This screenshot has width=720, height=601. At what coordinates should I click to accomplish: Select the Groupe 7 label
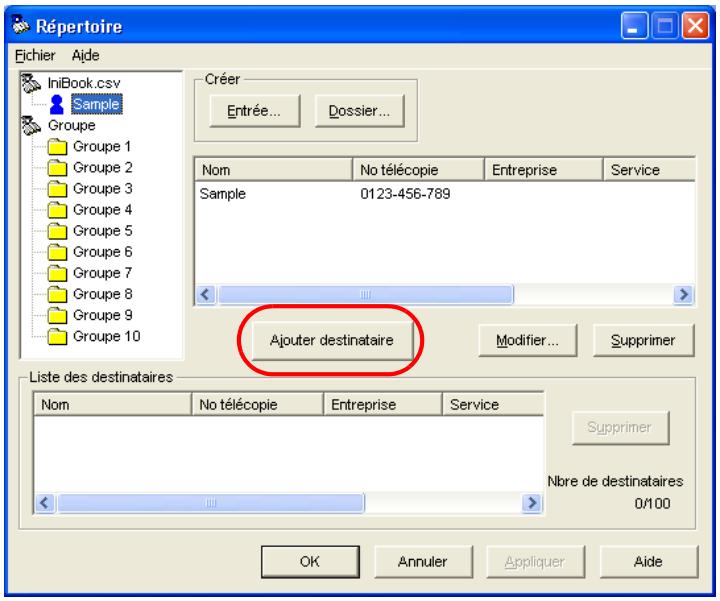tap(102, 273)
